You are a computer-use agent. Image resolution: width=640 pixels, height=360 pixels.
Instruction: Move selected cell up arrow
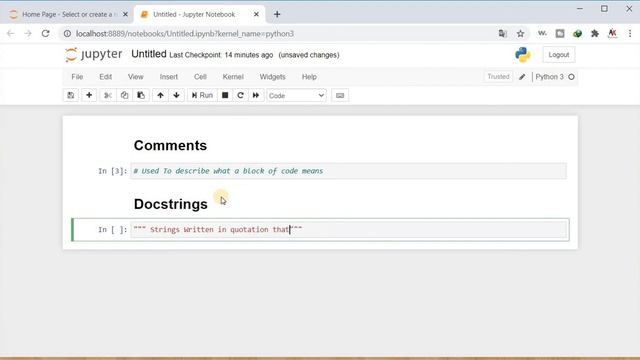[160, 96]
